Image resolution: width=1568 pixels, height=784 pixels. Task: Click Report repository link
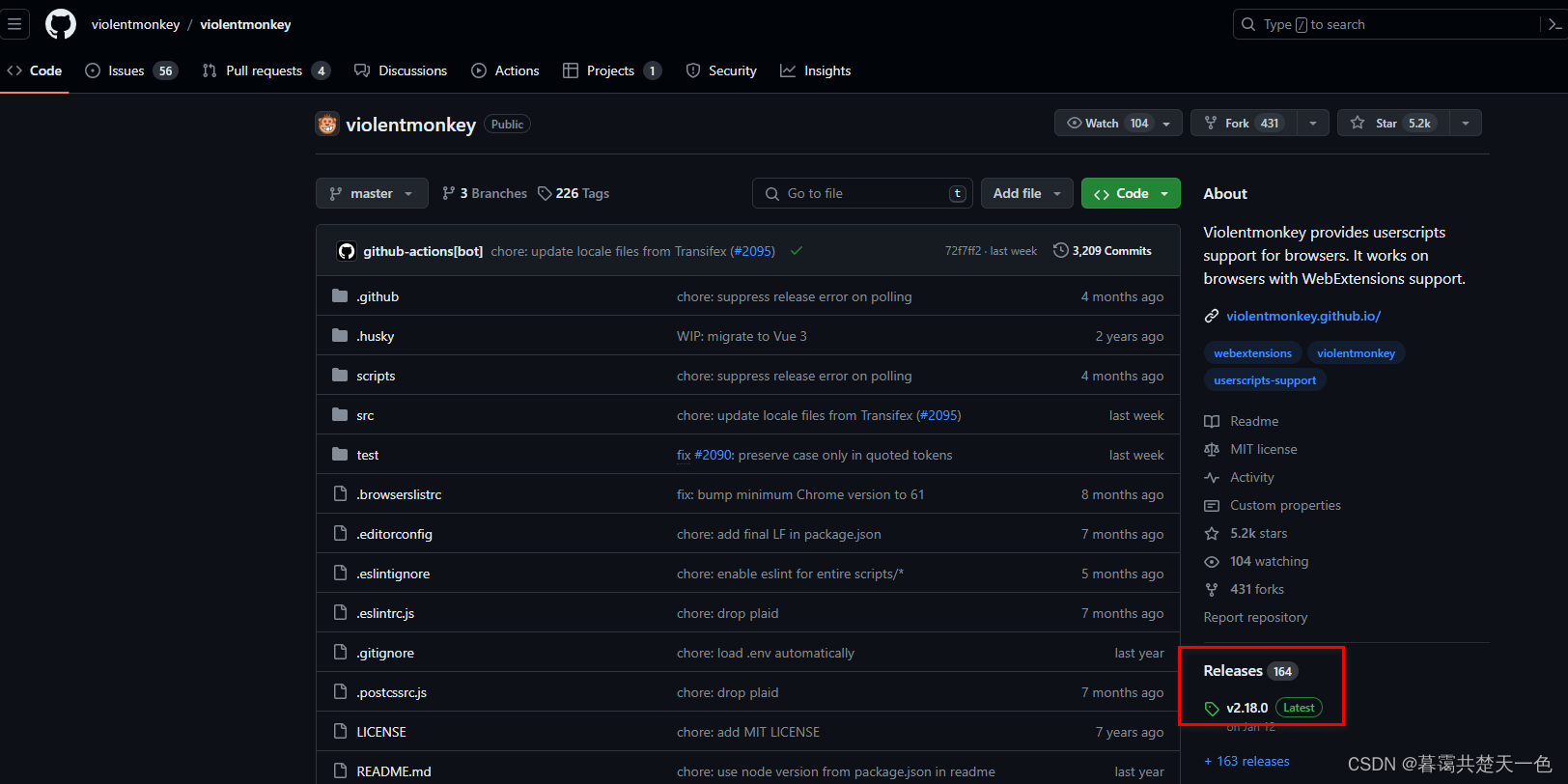pyautogui.click(x=1255, y=617)
